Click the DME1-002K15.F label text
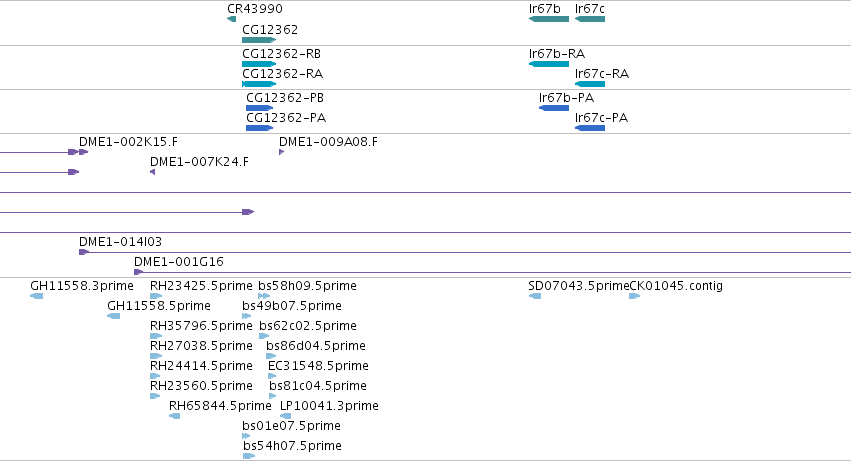The height and width of the screenshot is (461, 851). [x=128, y=142]
